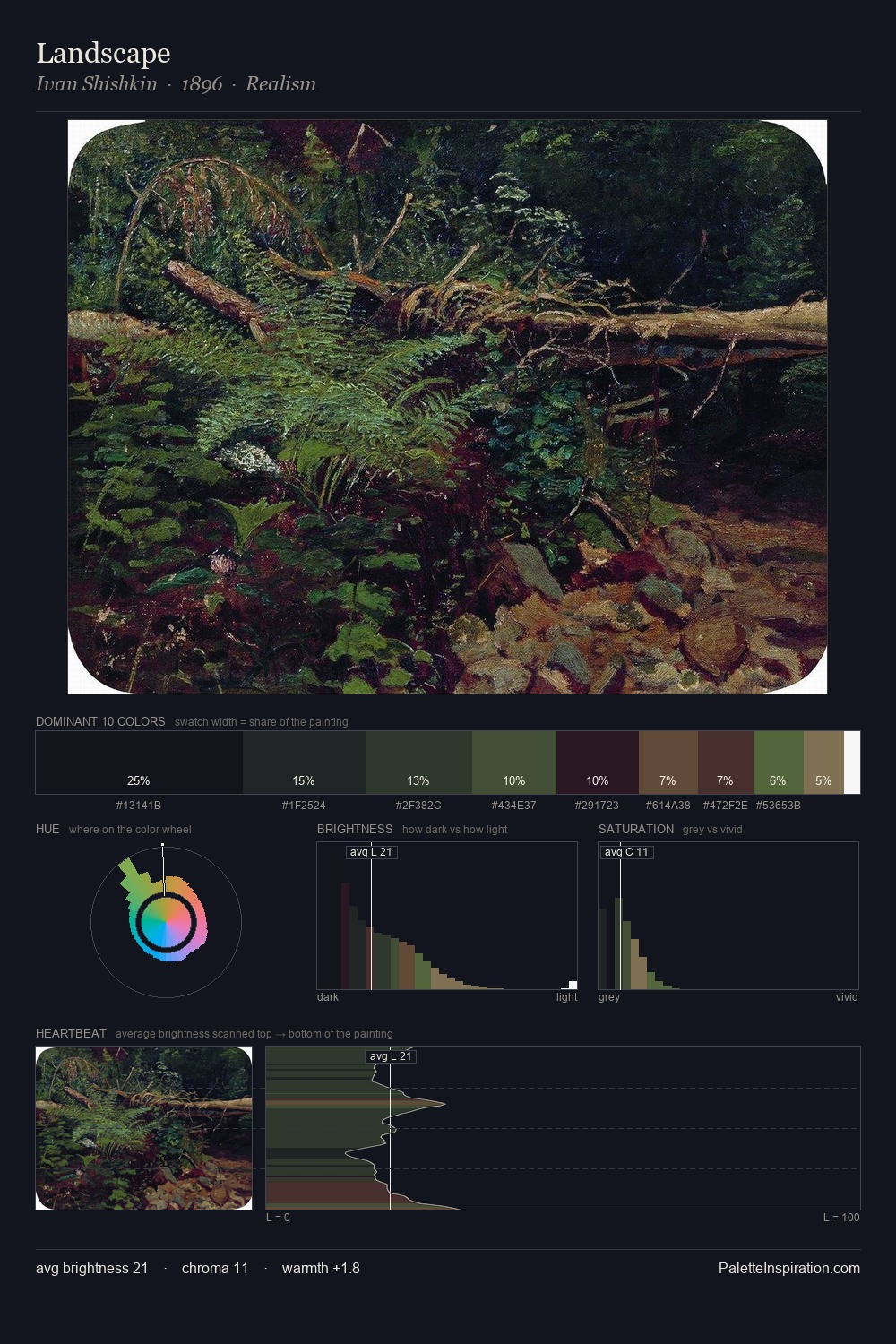Open the PaletteInspiration.com link

pos(789,1268)
